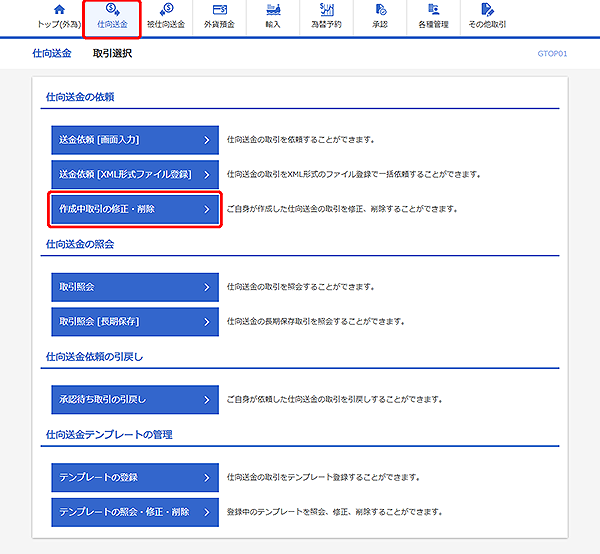600x554 pixels.
Task: Click chevron on テンプレートの登録
Action: pos(207,478)
